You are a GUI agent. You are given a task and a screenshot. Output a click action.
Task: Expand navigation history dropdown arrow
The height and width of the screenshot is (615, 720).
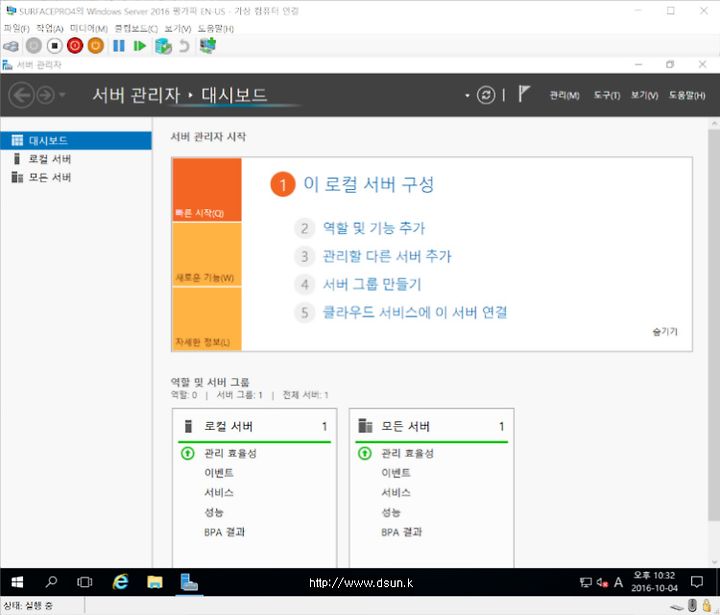(62, 95)
